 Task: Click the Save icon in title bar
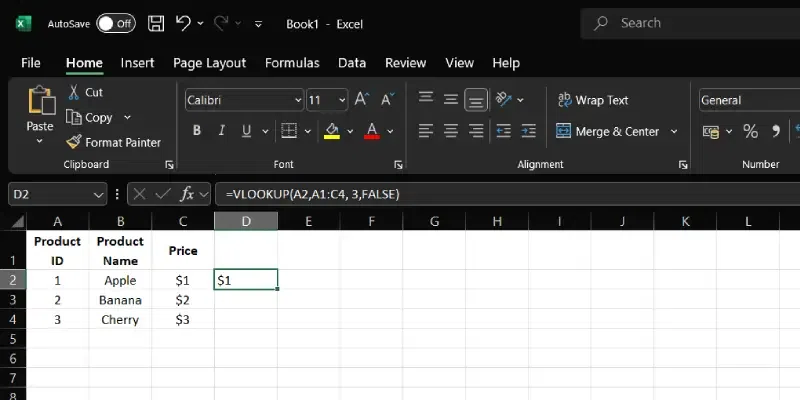pos(156,23)
